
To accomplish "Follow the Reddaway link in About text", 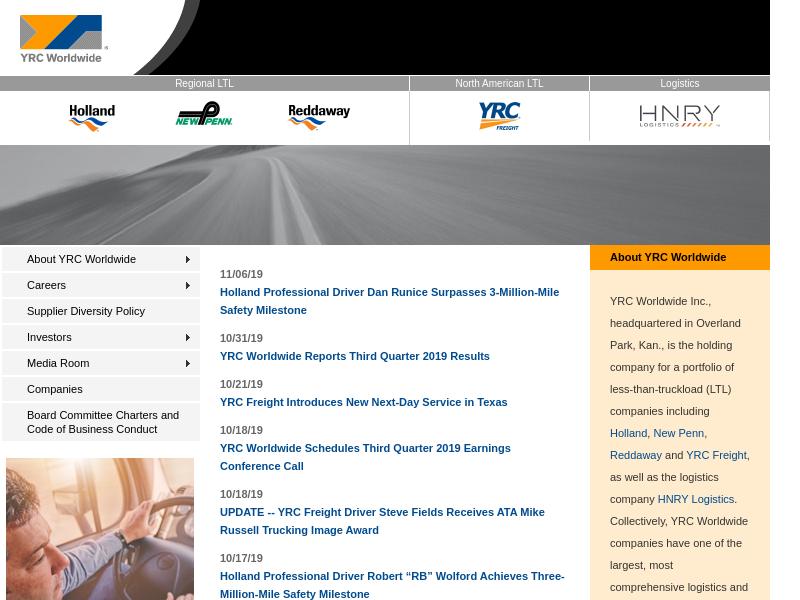I will [635, 455].
